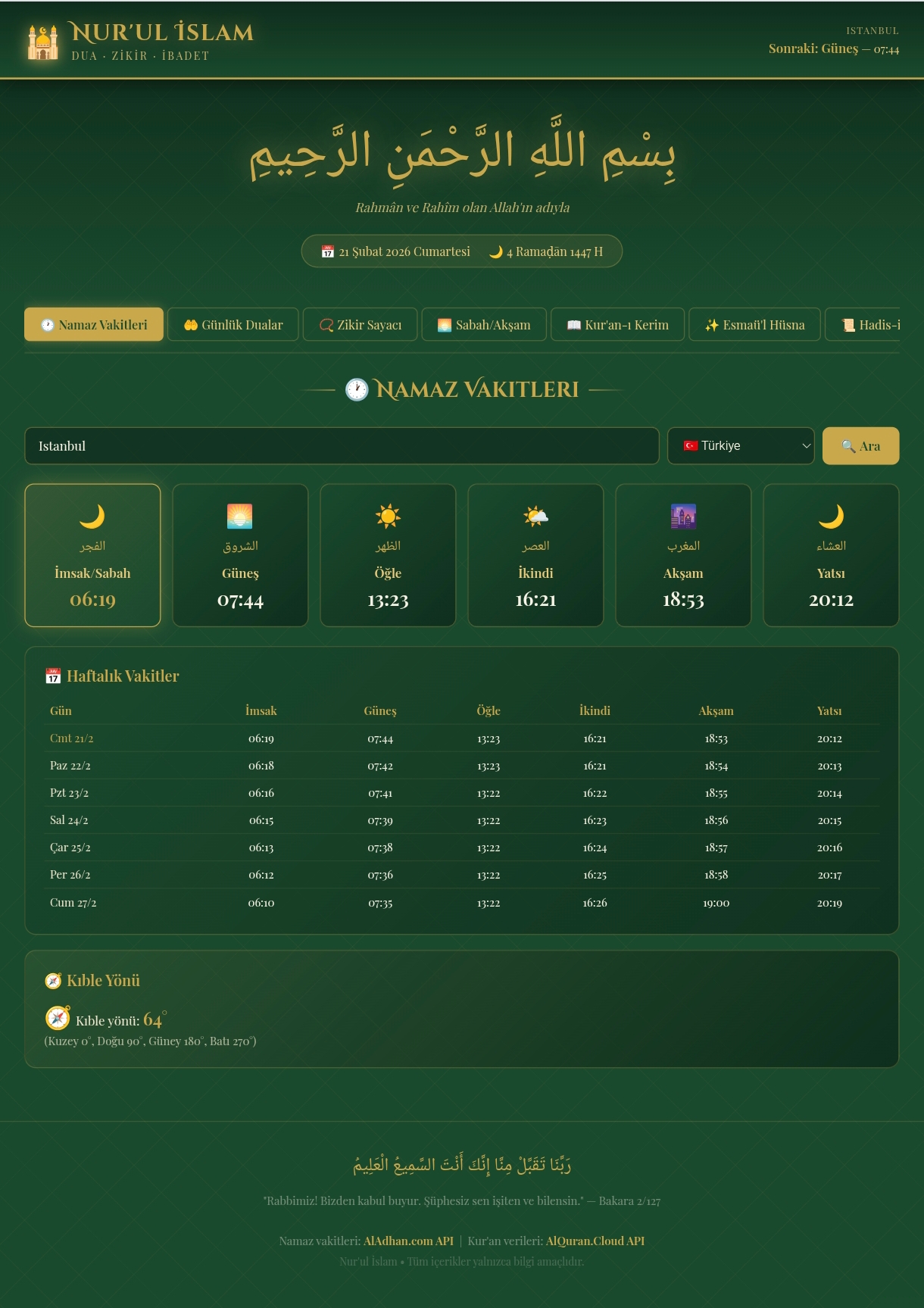Click the clock icon on Namaz Vakitleri tab
The image size is (924, 1308).
(48, 325)
